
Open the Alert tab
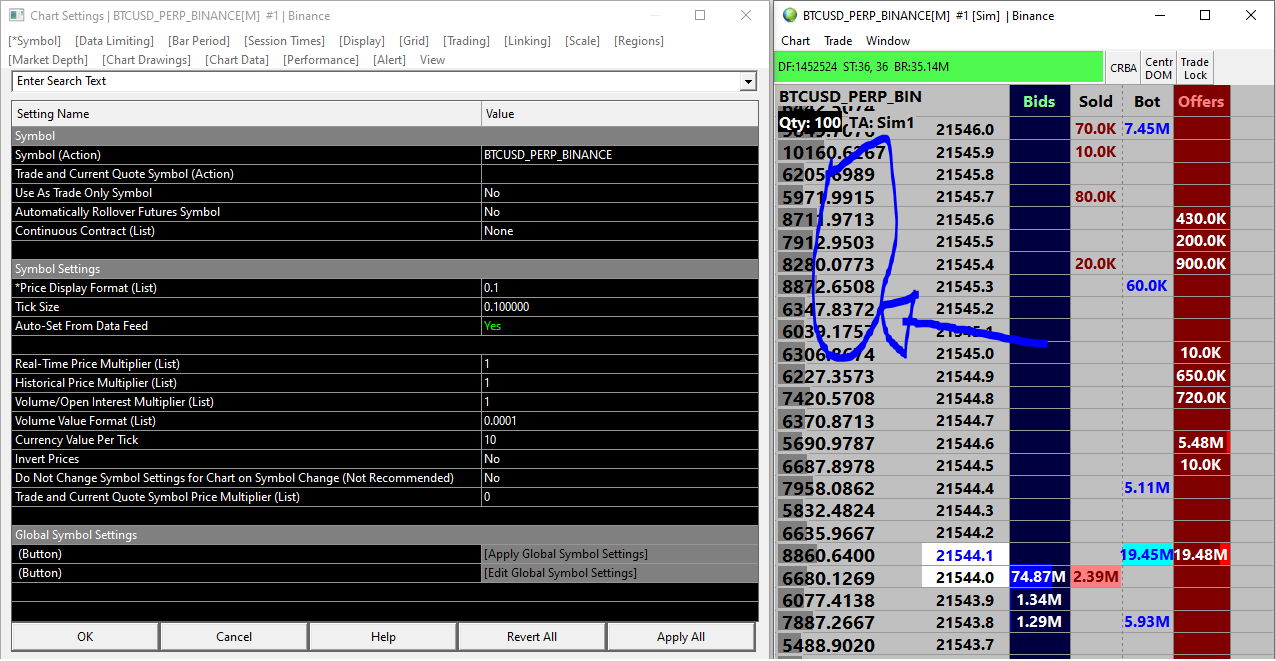[x=390, y=60]
